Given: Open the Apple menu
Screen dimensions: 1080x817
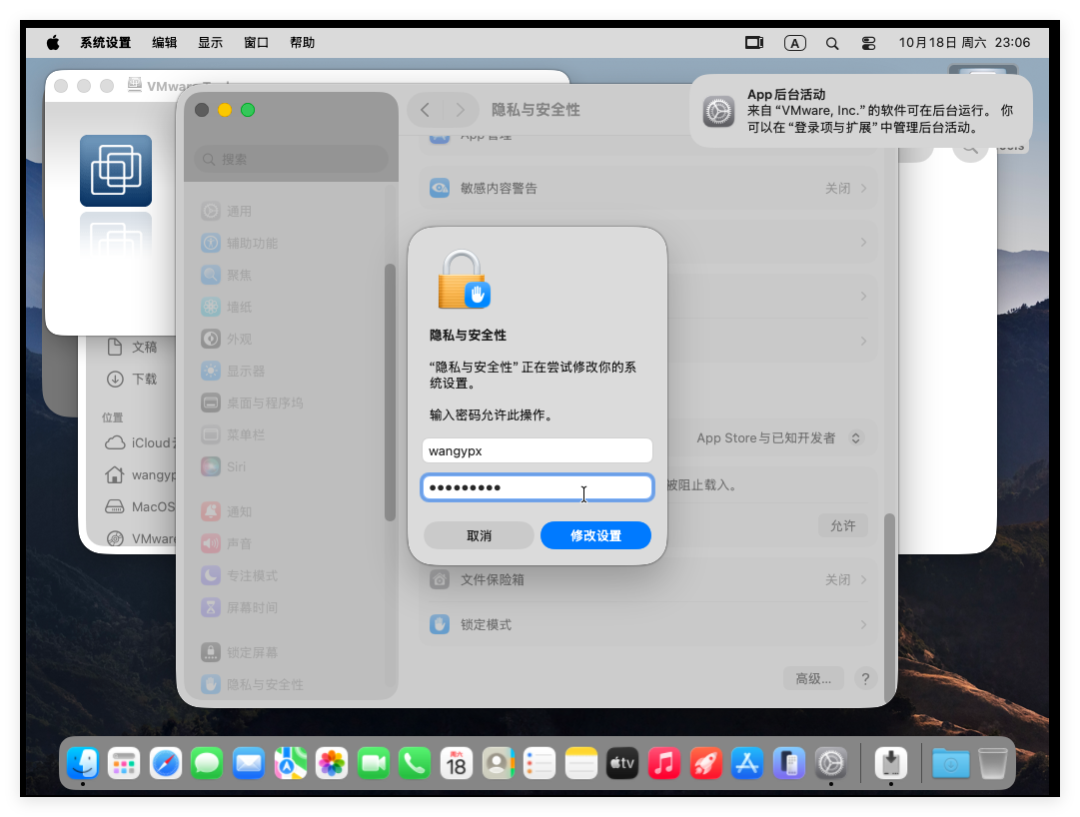Looking at the screenshot, I should tap(53, 43).
